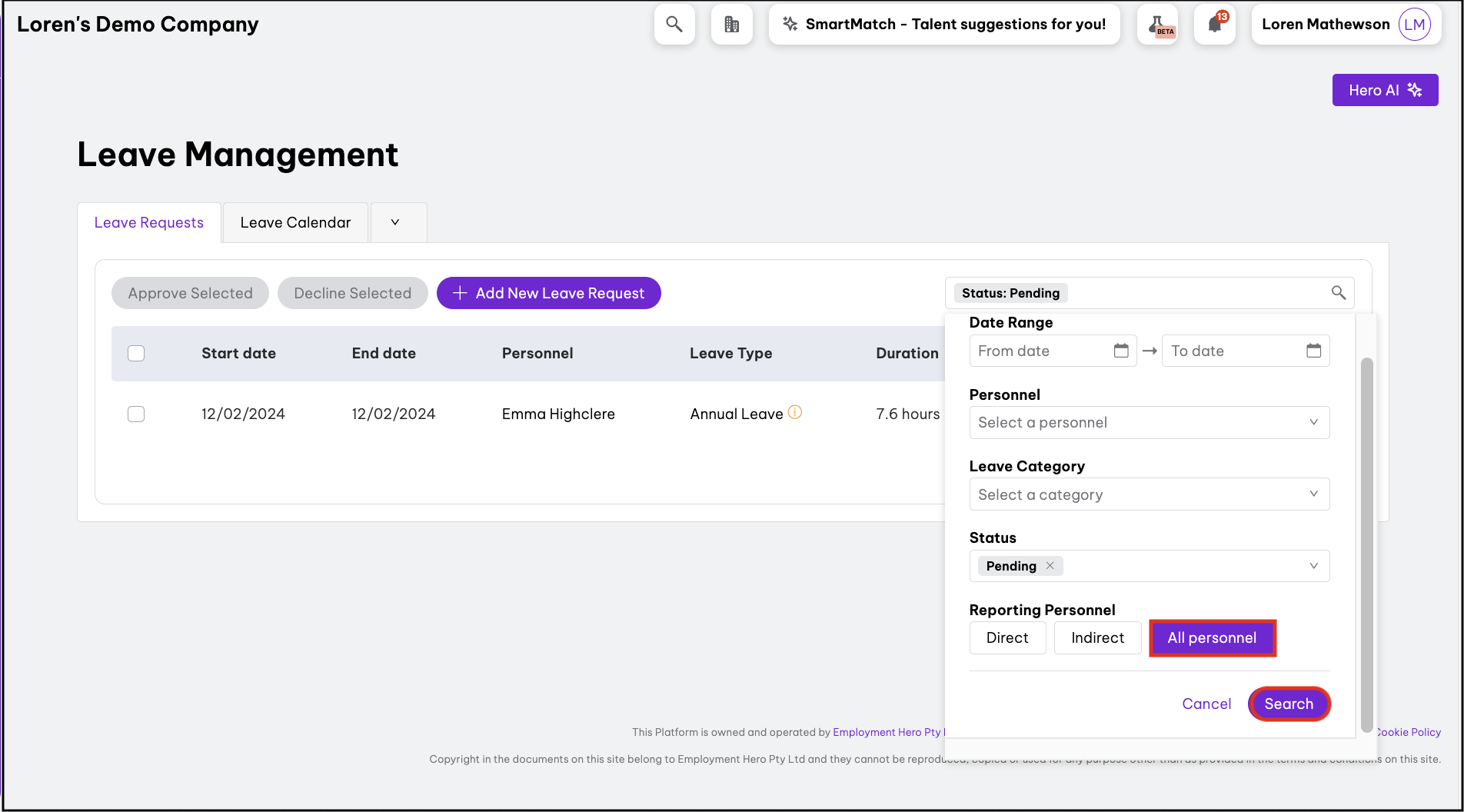Viewport: 1464px width, 812px height.
Task: Click the Search button in filter panel
Action: 1289,704
